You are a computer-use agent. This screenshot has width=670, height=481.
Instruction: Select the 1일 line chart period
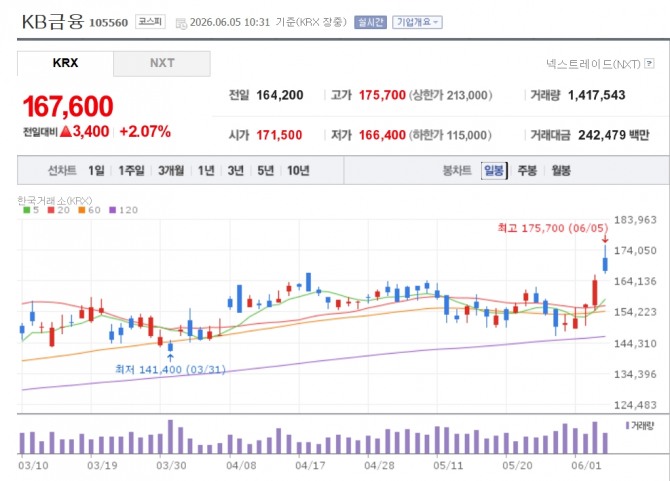(96, 171)
